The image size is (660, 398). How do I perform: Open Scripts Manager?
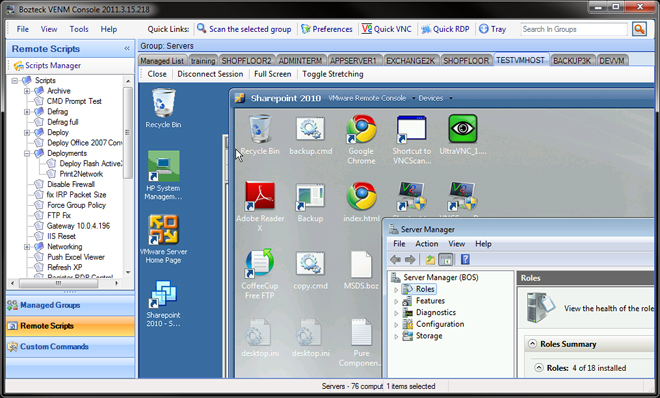(48, 65)
